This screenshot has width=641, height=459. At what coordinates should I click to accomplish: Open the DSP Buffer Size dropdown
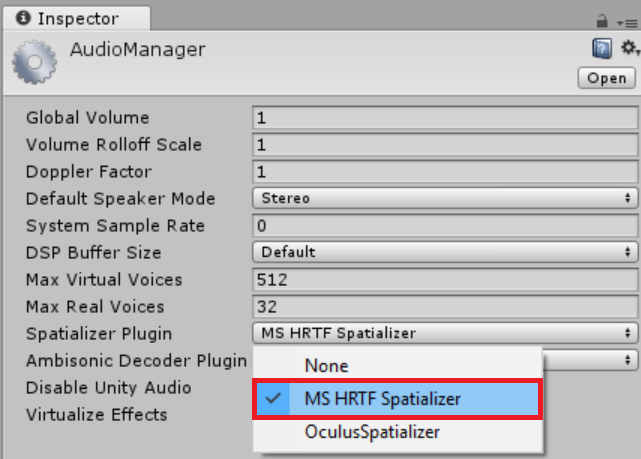[x=445, y=252]
